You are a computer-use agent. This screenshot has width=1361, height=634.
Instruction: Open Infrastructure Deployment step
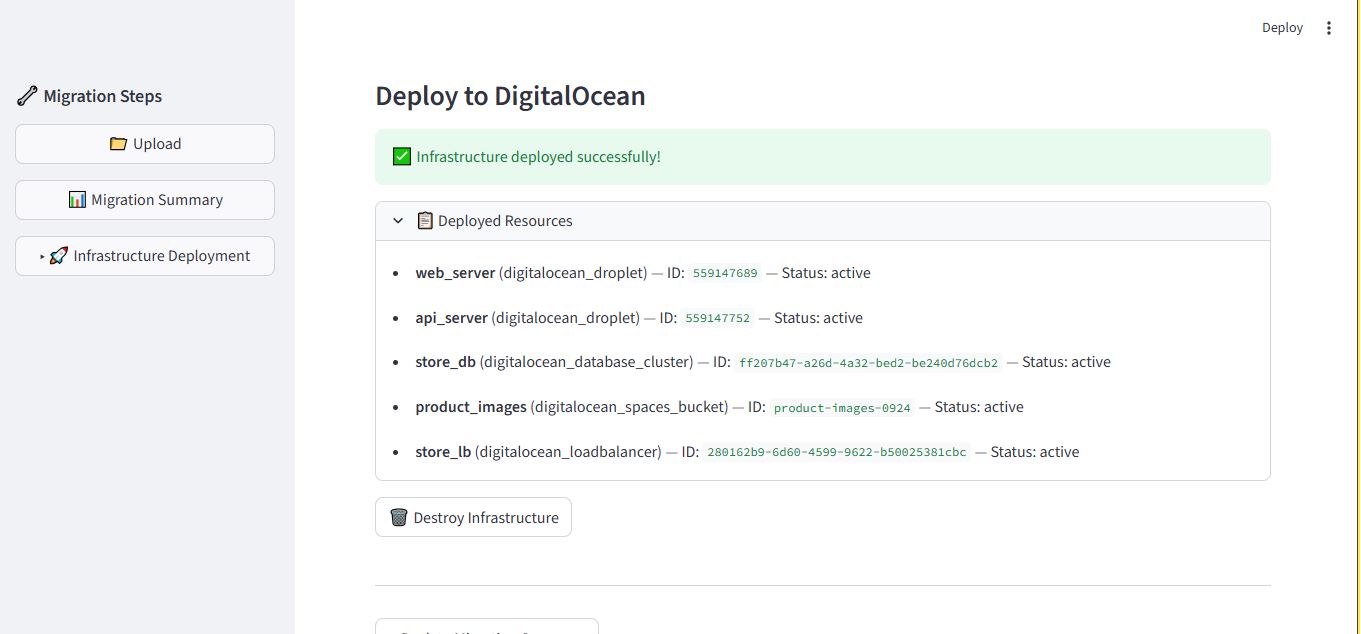[x=145, y=256]
